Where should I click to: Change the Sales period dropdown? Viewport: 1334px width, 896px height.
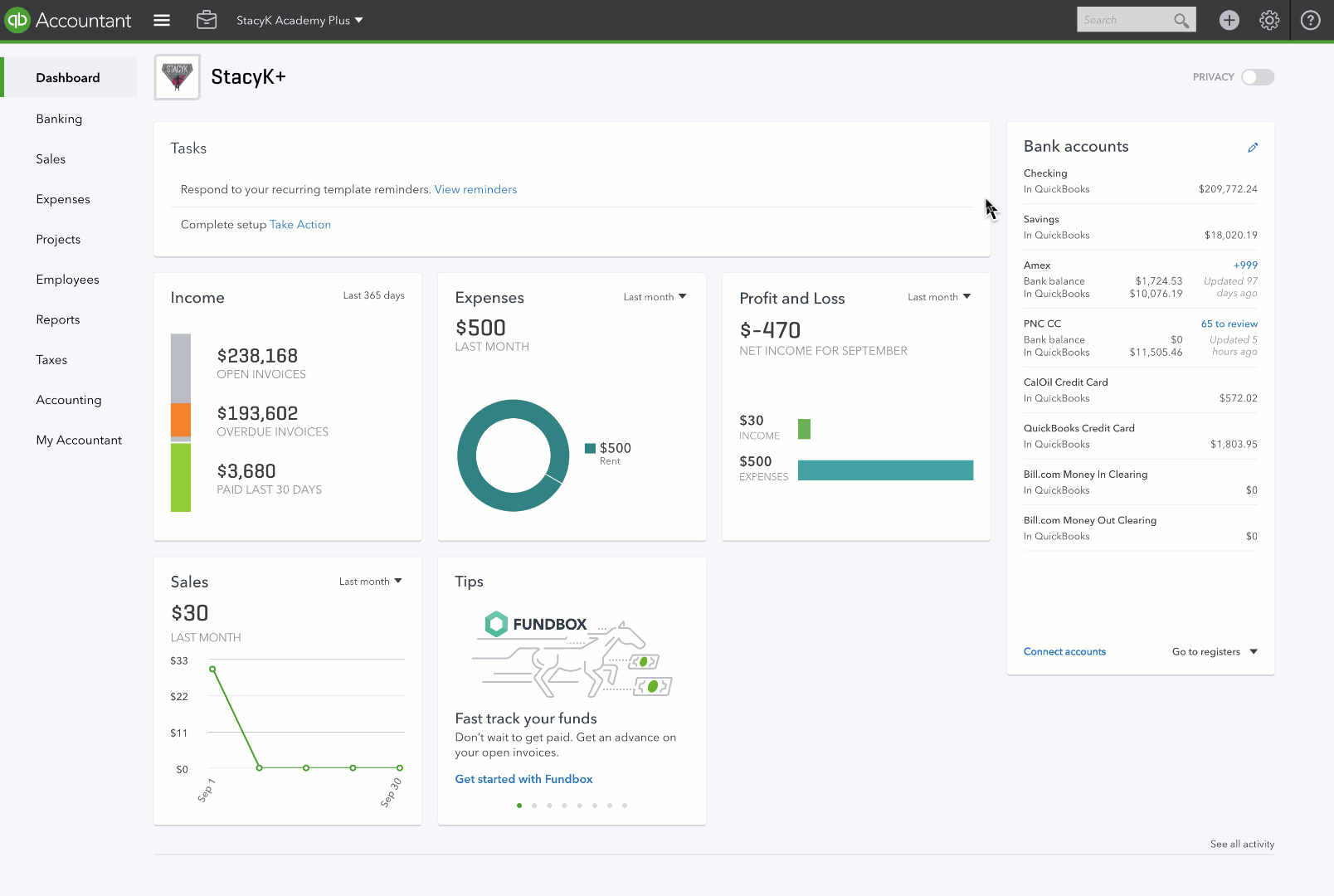click(x=370, y=582)
